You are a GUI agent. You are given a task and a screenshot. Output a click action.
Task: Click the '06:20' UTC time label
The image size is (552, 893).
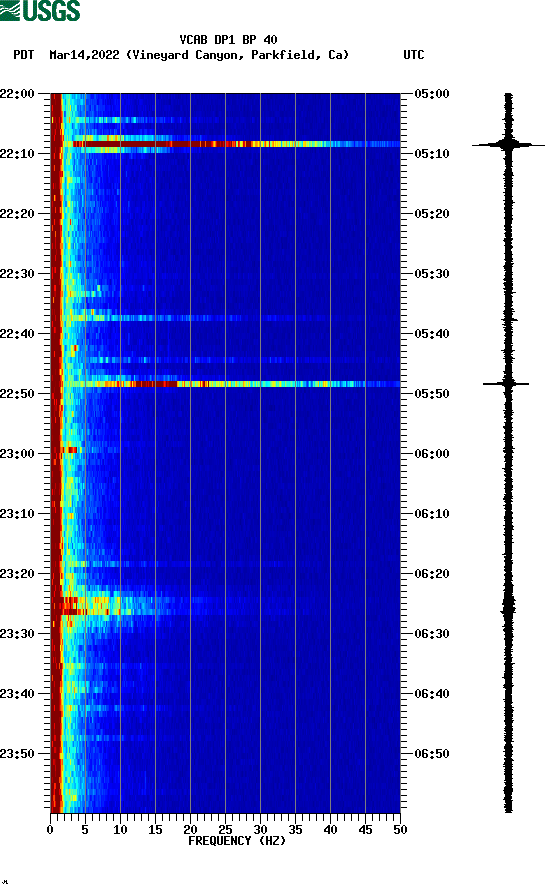click(432, 574)
